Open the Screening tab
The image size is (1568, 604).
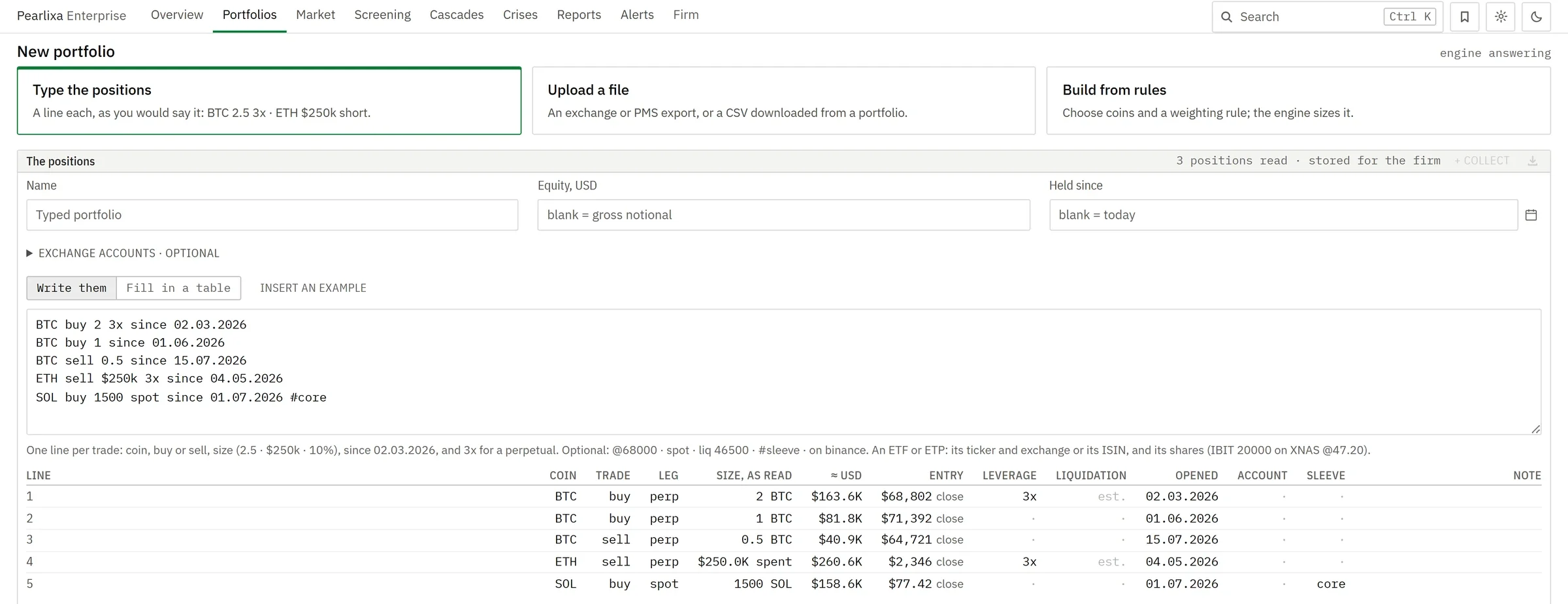(x=382, y=15)
